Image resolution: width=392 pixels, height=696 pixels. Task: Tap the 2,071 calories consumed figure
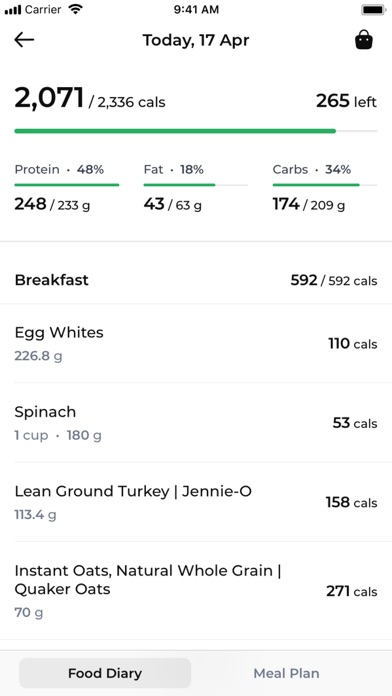[x=49, y=98]
